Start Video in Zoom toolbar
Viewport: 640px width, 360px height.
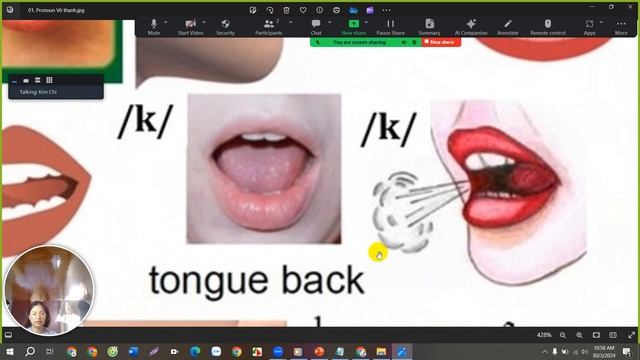pyautogui.click(x=190, y=27)
